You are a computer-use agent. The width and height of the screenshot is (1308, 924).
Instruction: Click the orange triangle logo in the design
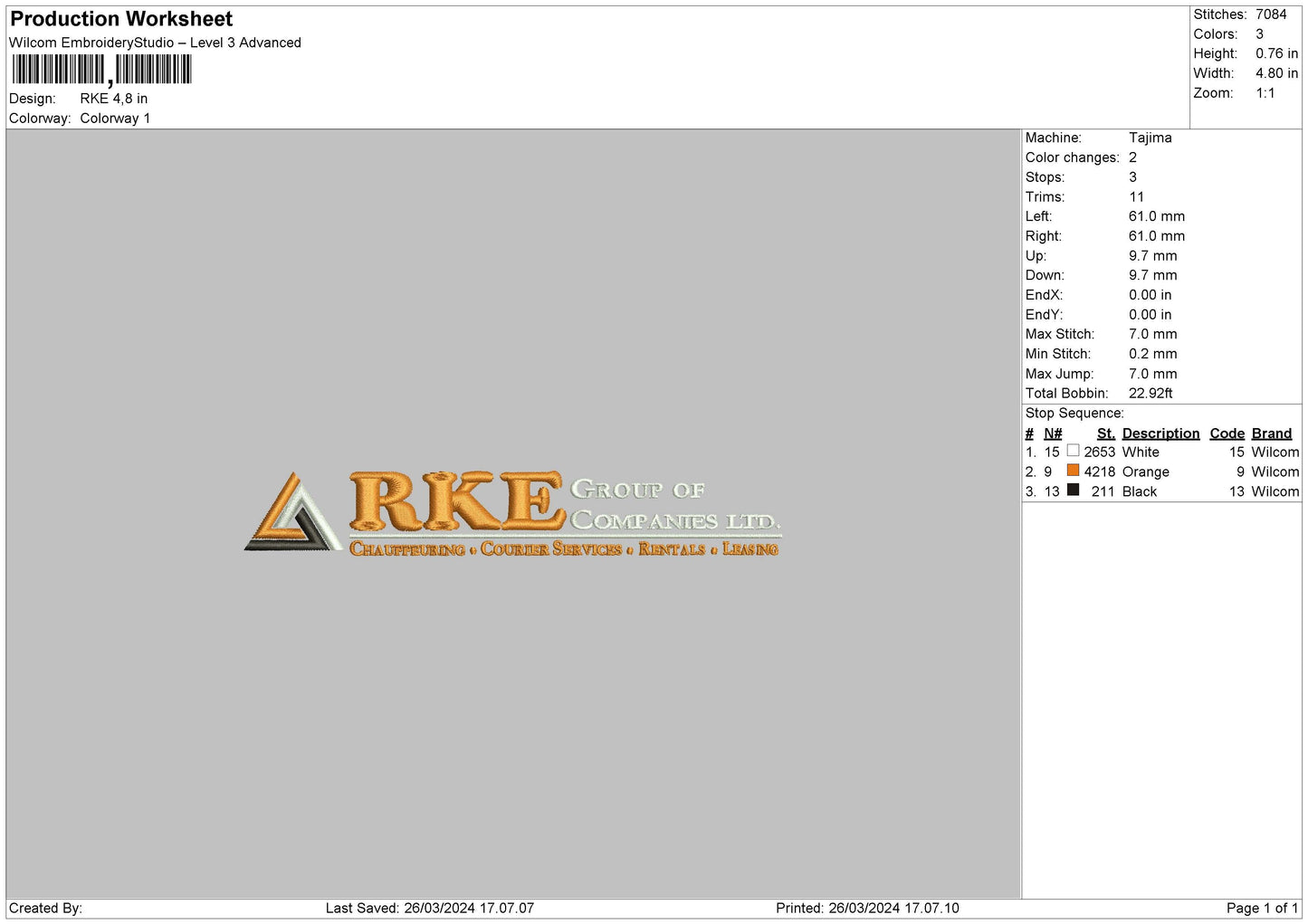[291, 511]
